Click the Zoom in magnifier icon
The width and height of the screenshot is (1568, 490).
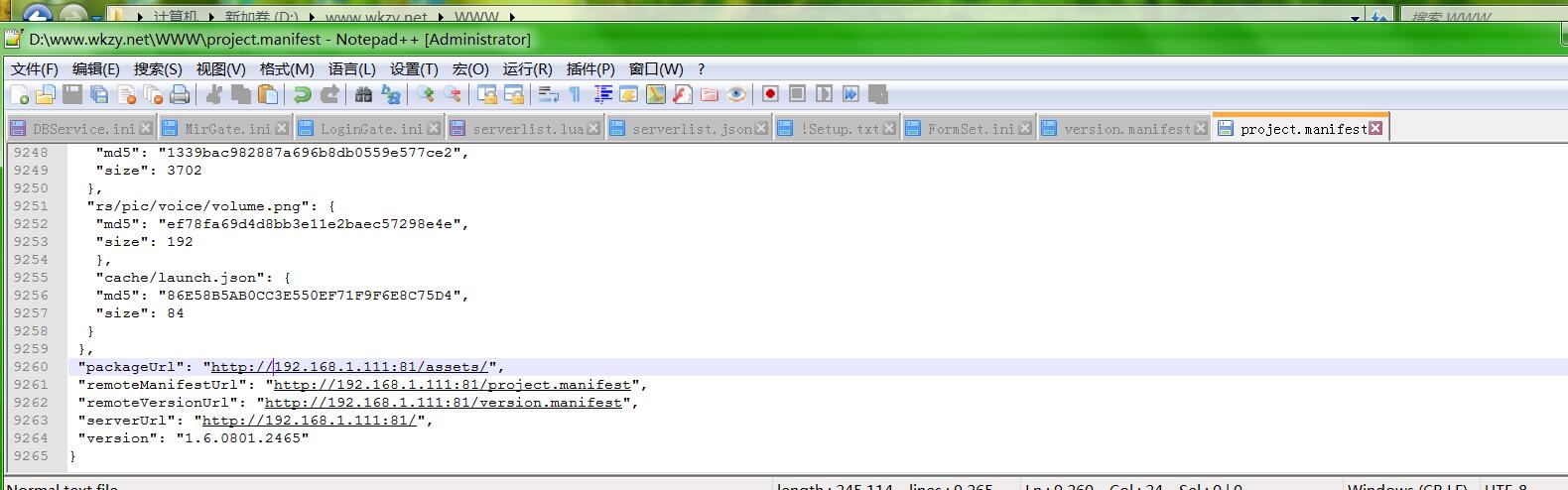click(x=426, y=94)
